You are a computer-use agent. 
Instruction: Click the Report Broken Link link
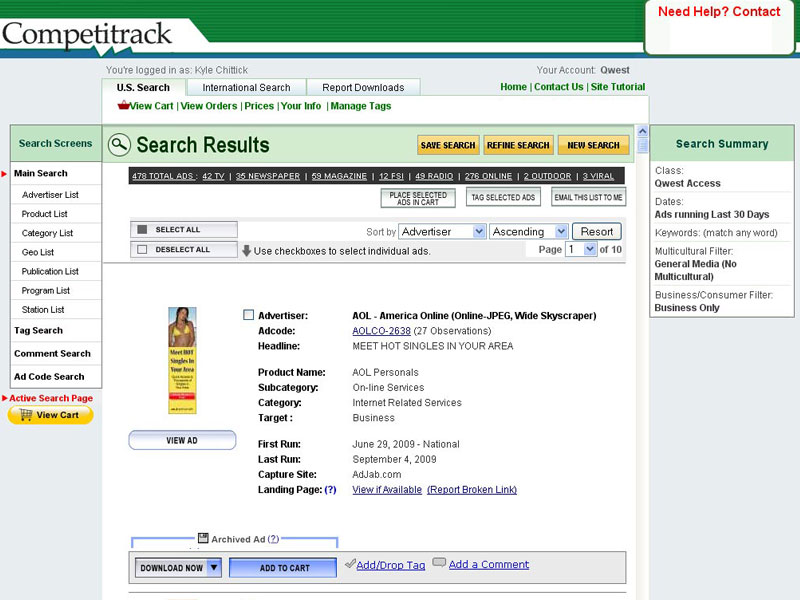pos(472,489)
